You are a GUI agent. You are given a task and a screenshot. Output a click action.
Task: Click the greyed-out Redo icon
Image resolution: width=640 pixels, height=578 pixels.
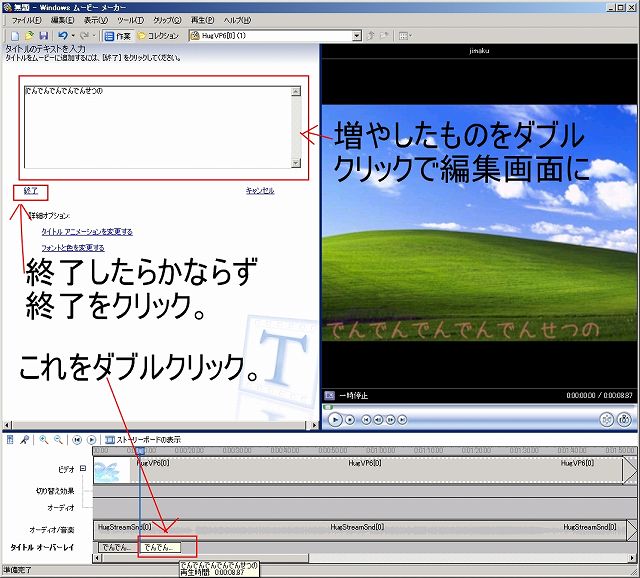[x=84, y=36]
